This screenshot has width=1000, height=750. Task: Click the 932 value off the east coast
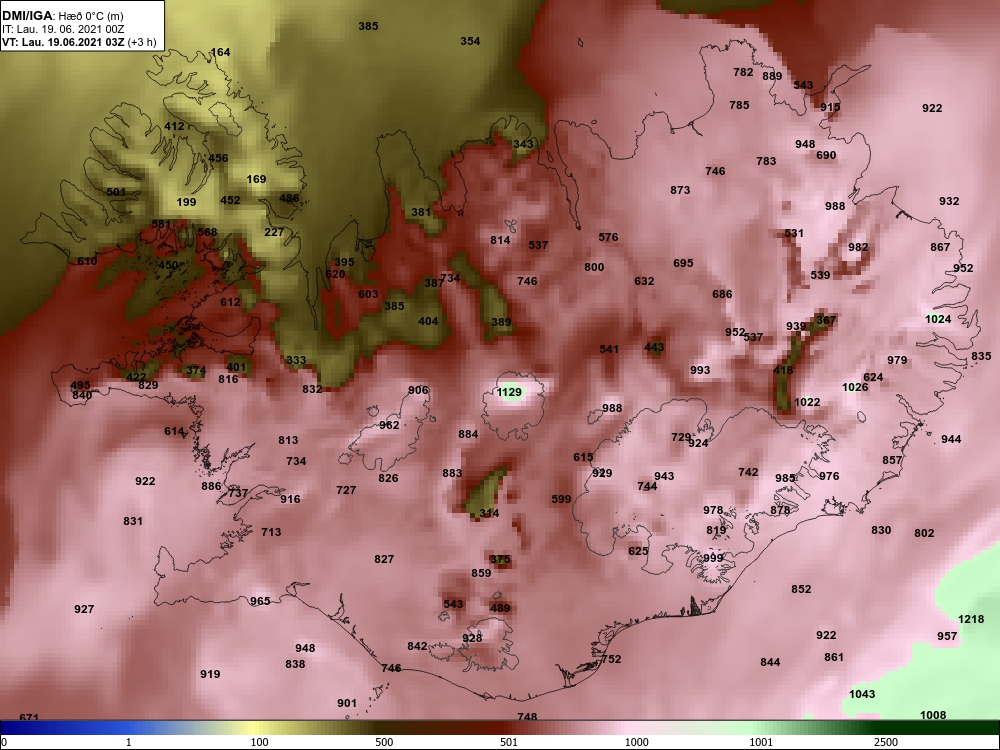(x=949, y=202)
